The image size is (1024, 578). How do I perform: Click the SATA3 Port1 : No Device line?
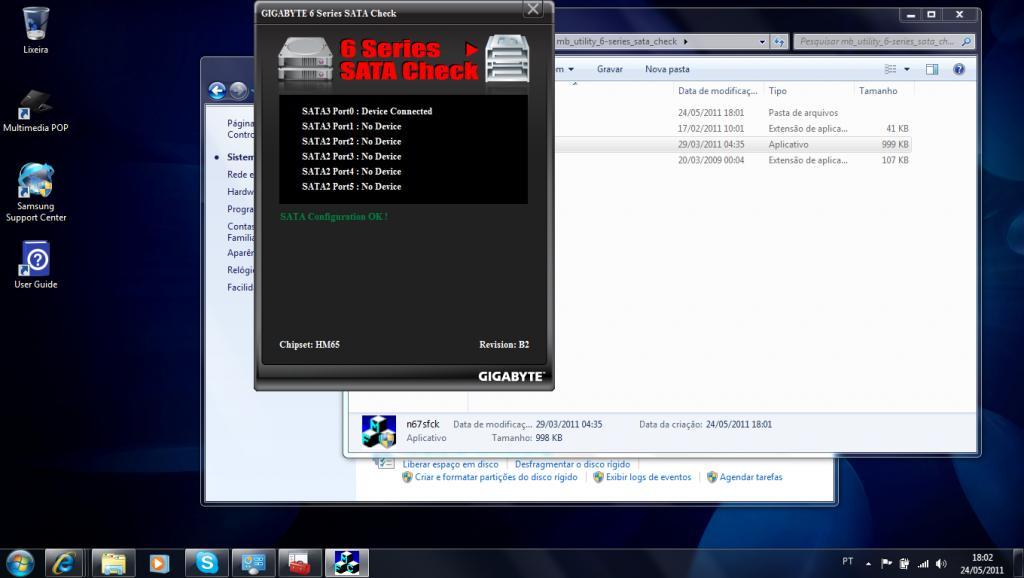pyautogui.click(x=351, y=127)
